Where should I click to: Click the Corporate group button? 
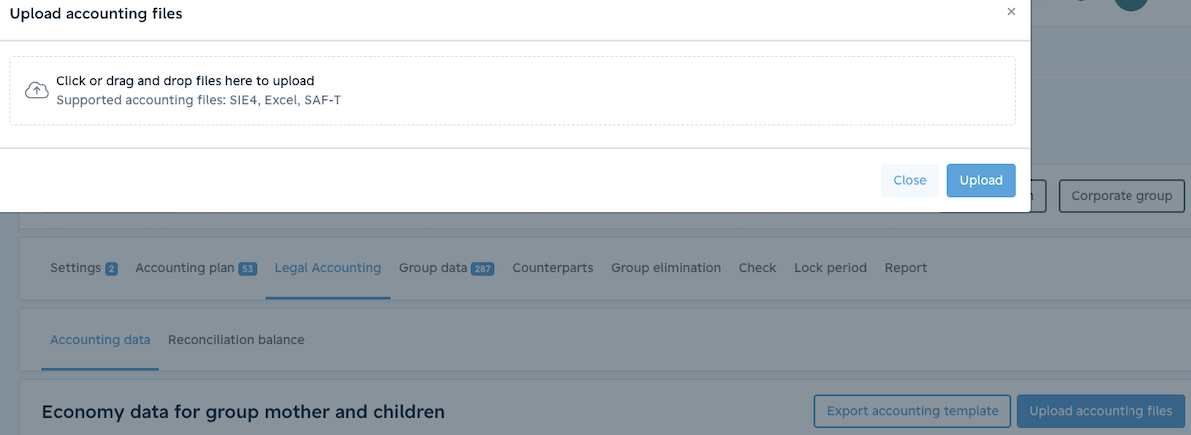(x=1122, y=196)
